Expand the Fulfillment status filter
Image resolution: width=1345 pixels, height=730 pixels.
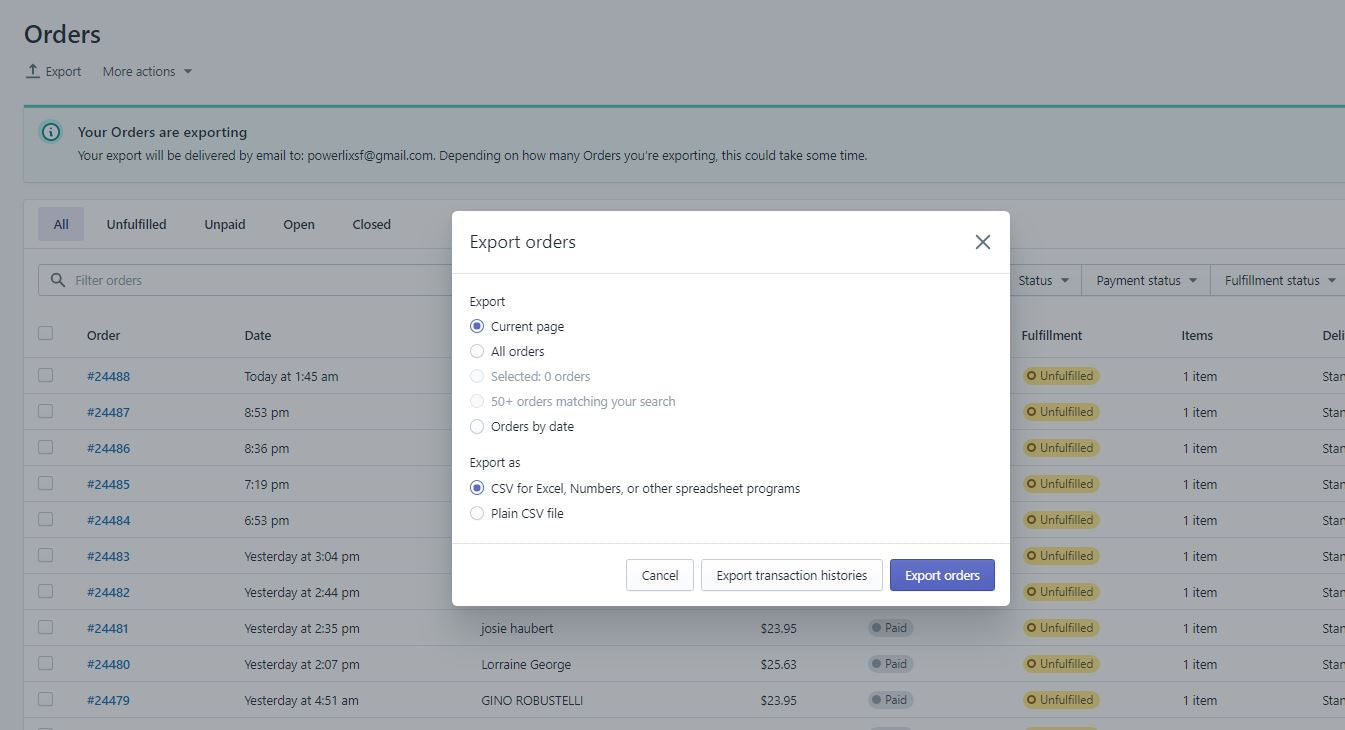point(1279,280)
